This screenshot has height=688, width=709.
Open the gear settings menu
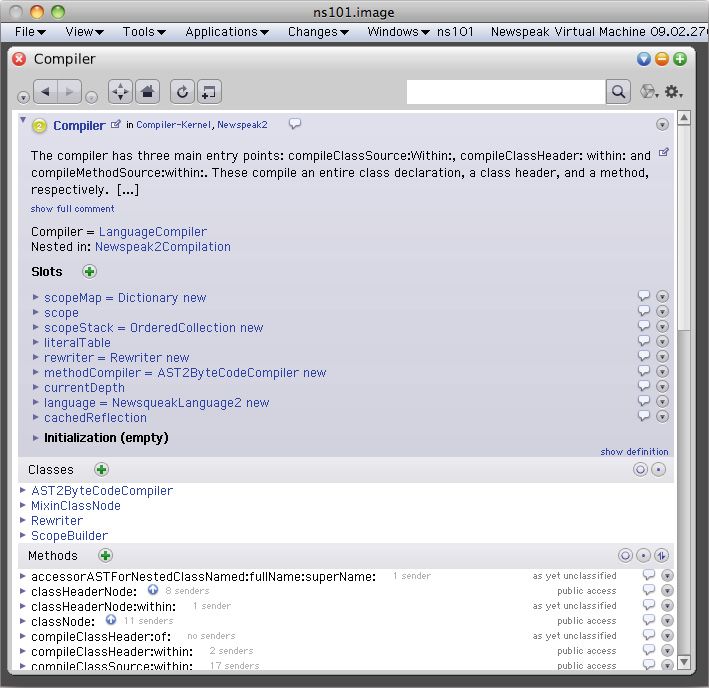(x=673, y=92)
